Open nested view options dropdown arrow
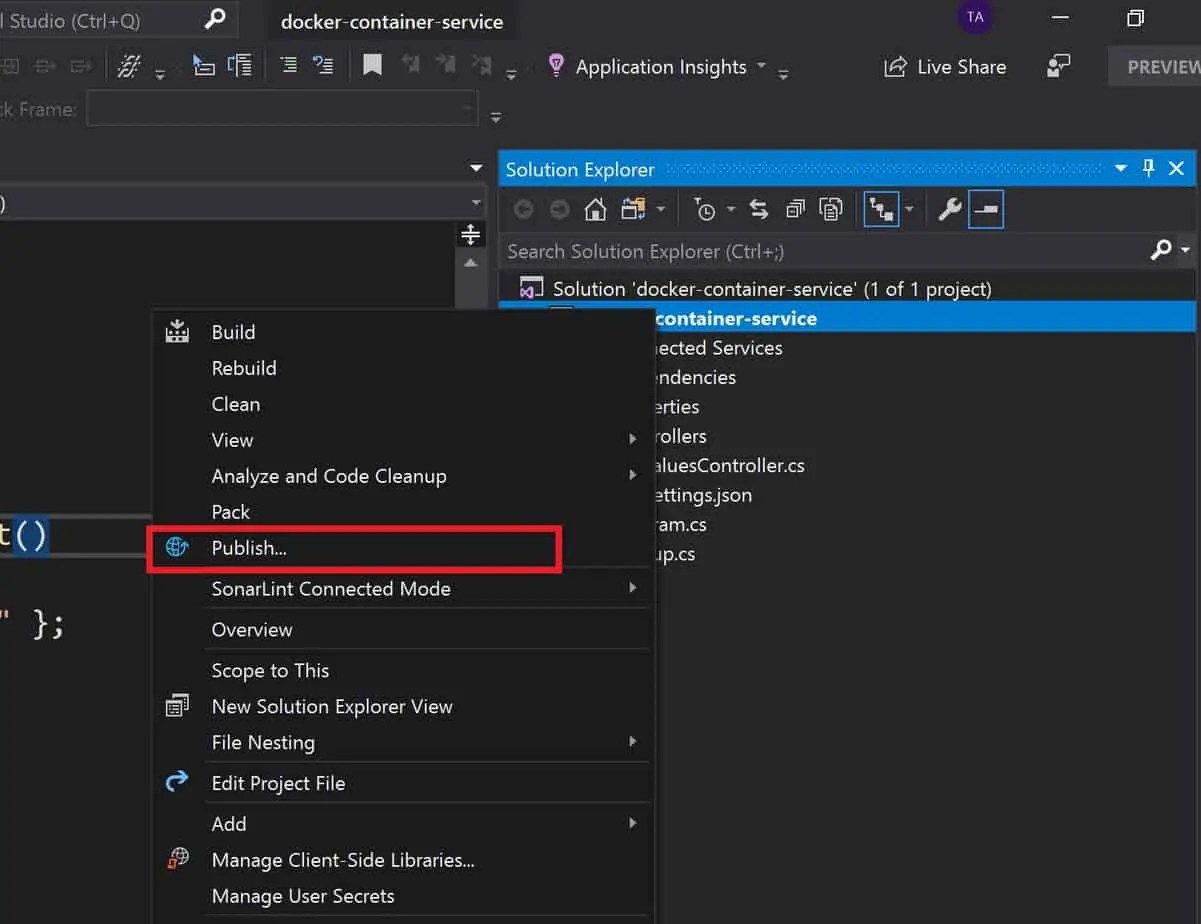The height and width of the screenshot is (924, 1201). 909,210
